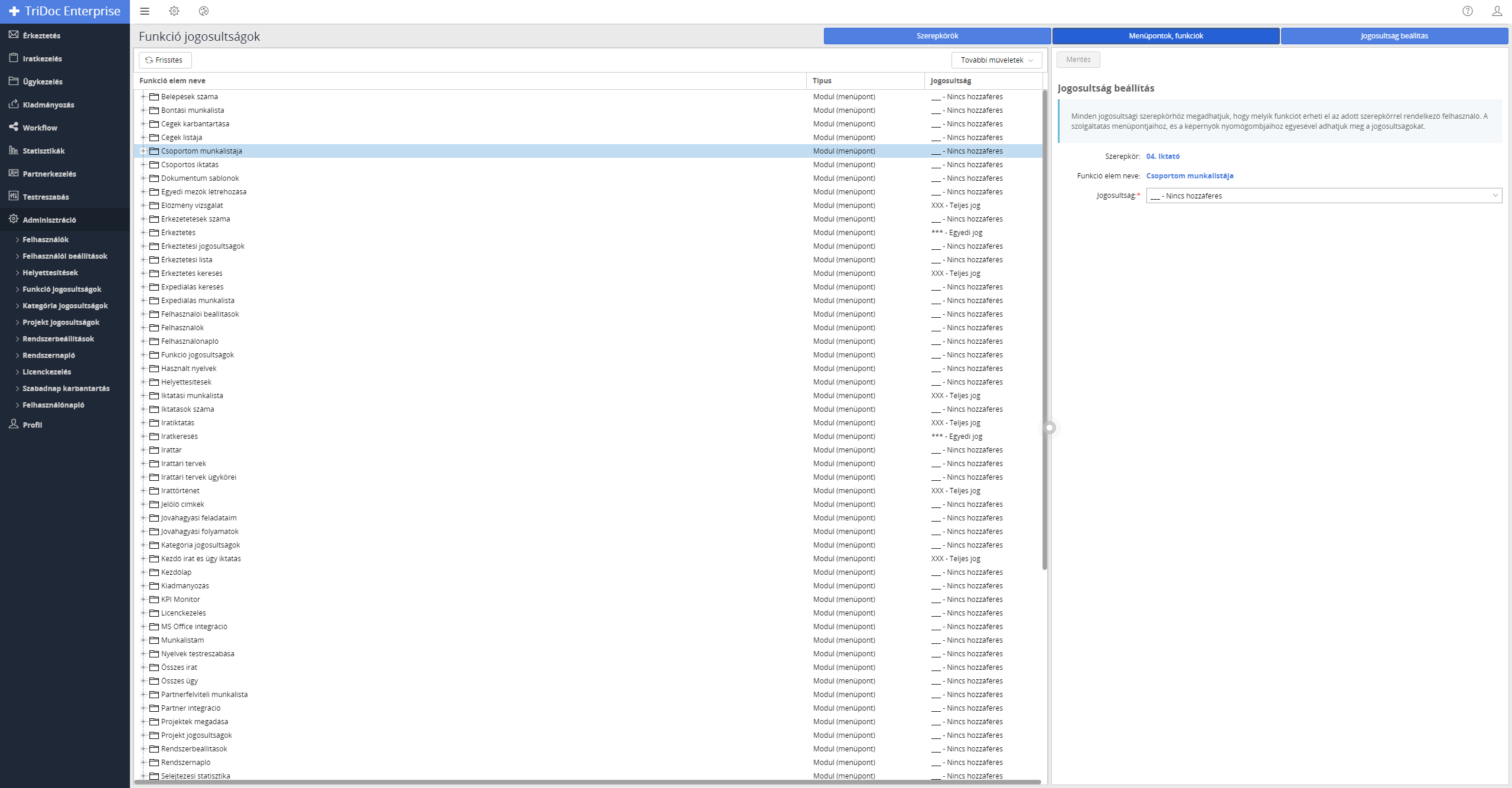
Task: Click the Frissítés refresh button
Action: [x=165, y=60]
